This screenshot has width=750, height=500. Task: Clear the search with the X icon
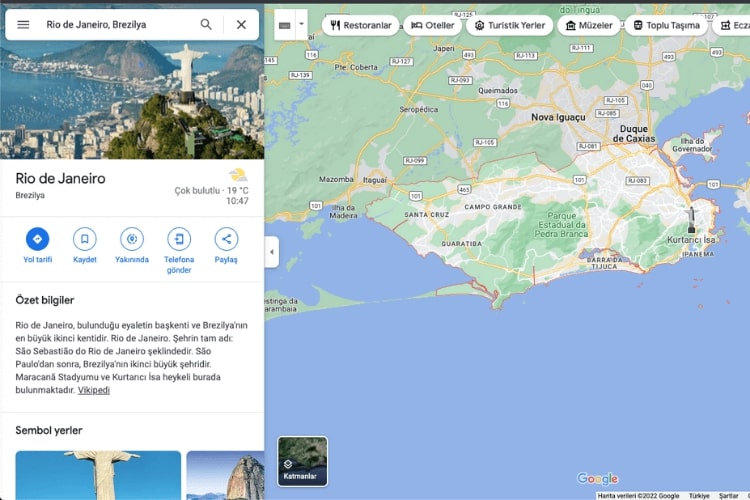pyautogui.click(x=242, y=24)
